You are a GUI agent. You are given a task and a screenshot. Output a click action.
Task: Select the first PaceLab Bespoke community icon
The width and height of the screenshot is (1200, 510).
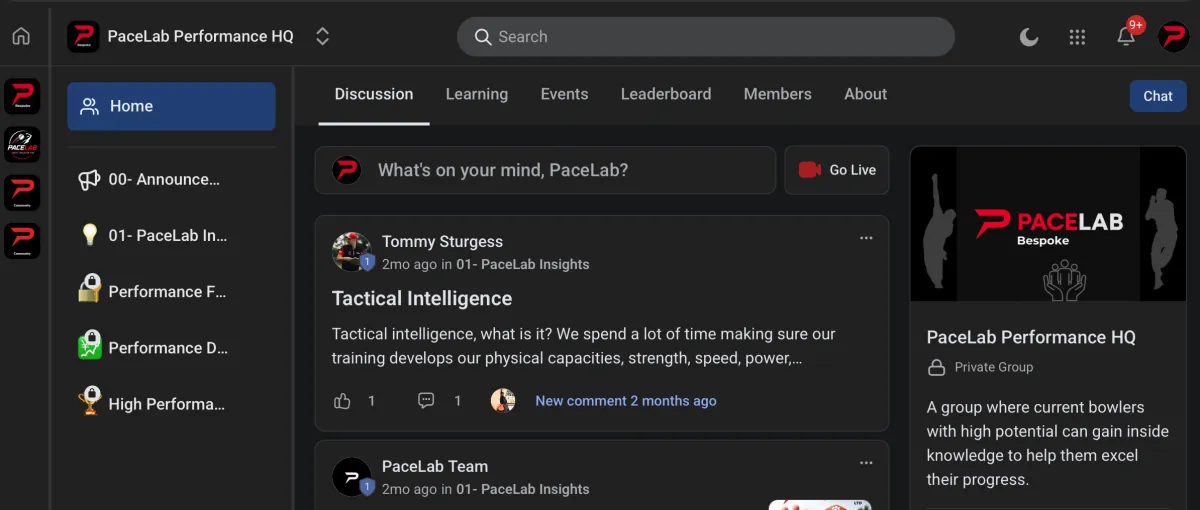[x=22, y=96]
